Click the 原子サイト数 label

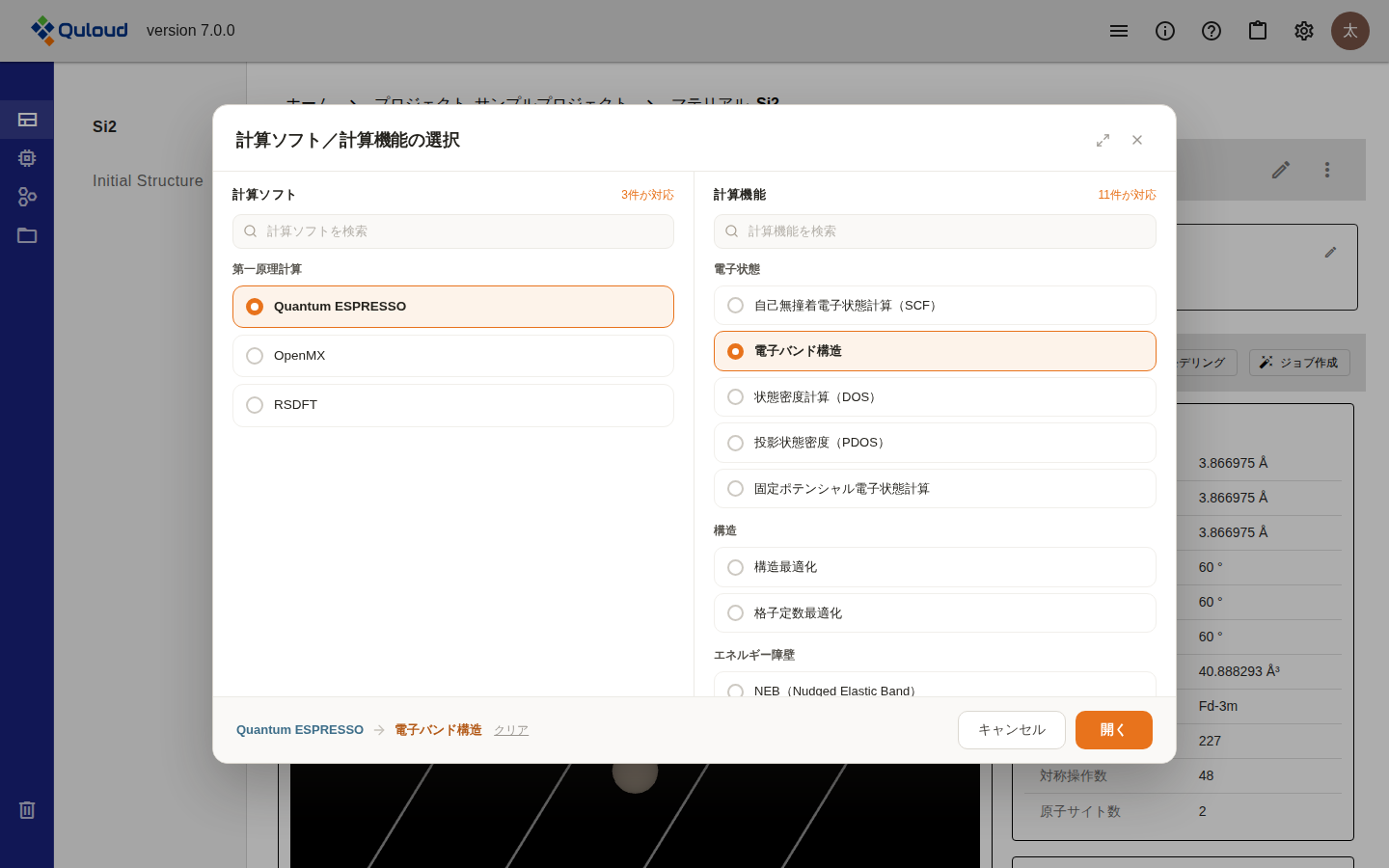tap(1080, 811)
